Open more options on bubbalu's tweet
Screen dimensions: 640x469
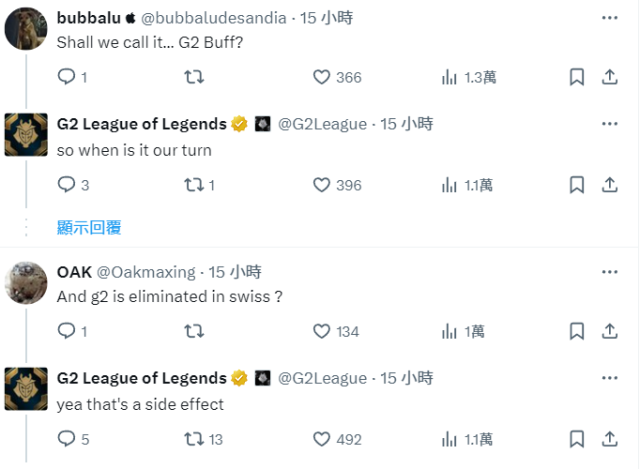[x=609, y=17]
